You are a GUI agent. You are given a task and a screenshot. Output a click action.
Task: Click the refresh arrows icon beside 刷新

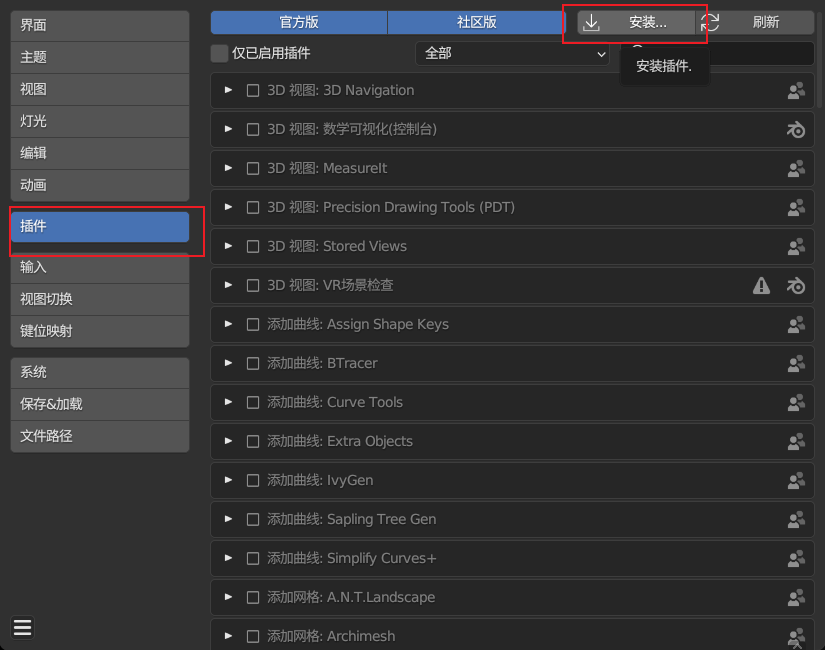[x=710, y=23]
